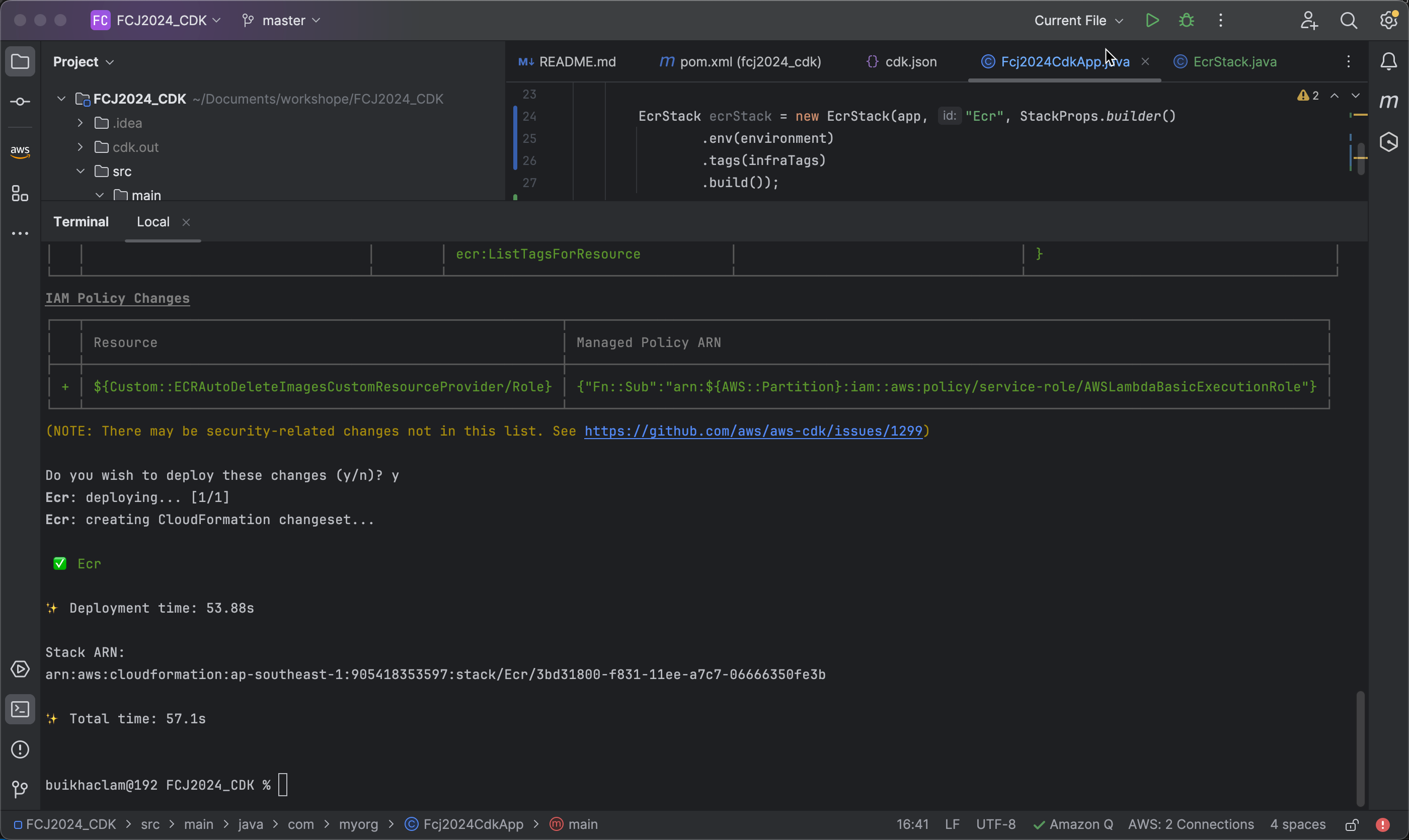Open Search Everywhere magnifier
The height and width of the screenshot is (840, 1409).
click(1349, 21)
